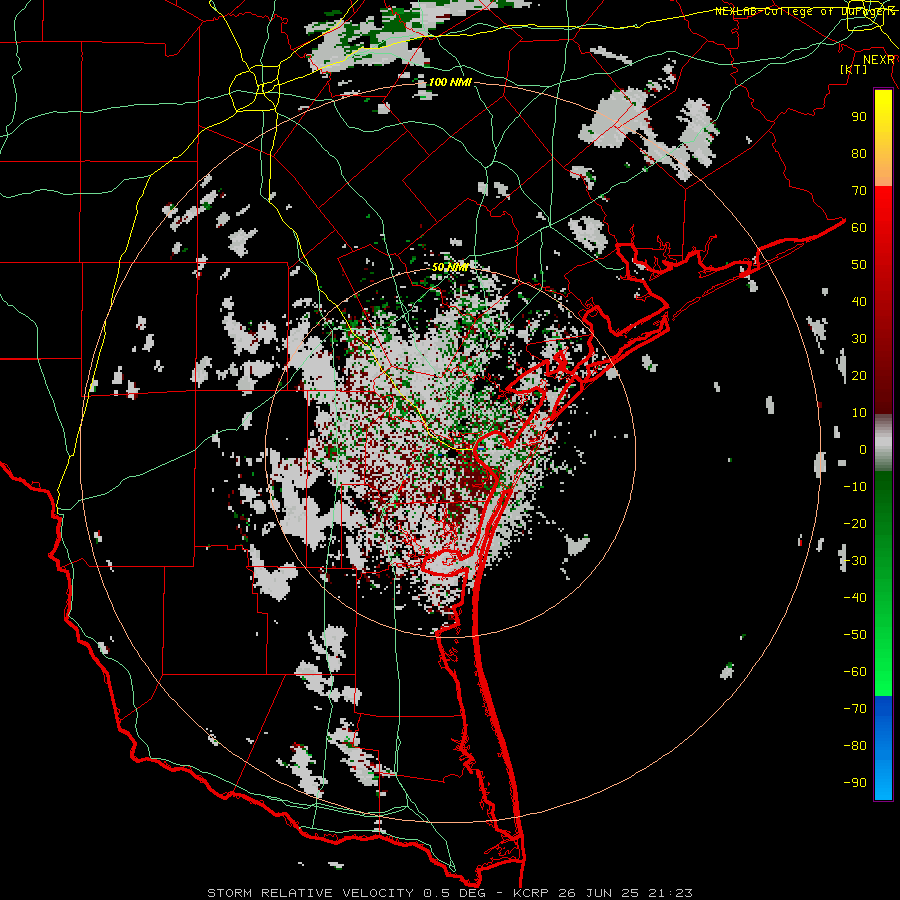Click the -30 value on the color scale

tap(855, 561)
